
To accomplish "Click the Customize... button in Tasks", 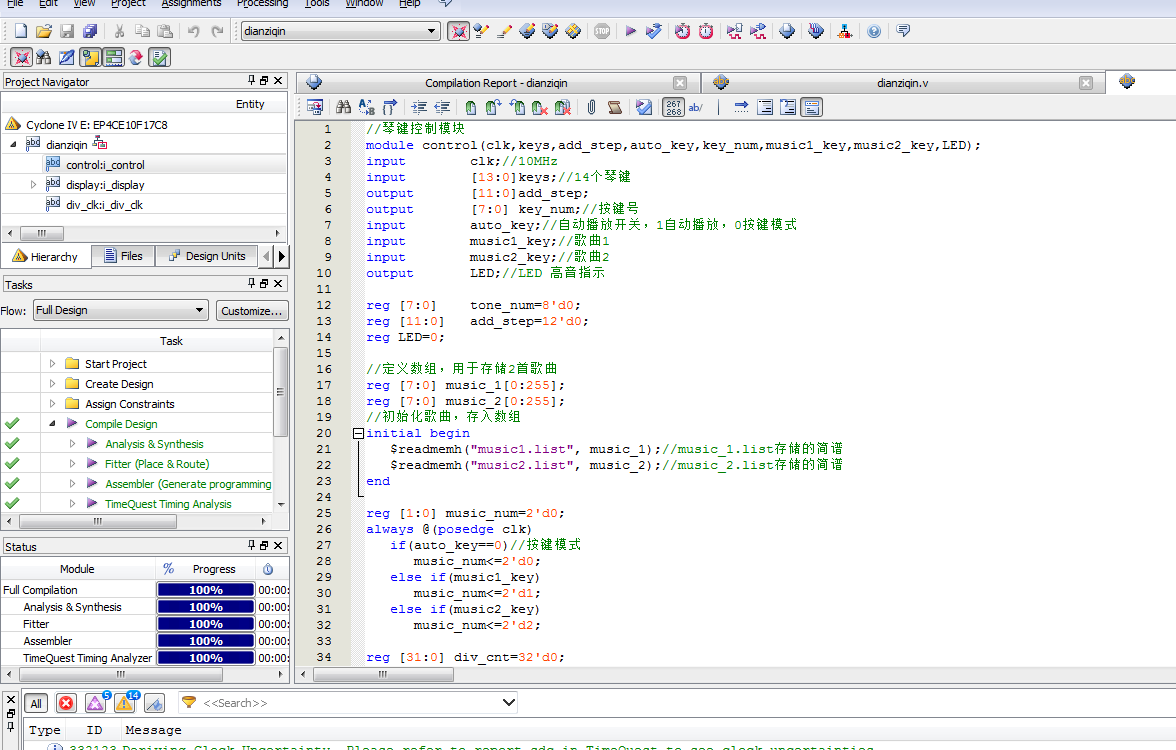I will [x=252, y=310].
